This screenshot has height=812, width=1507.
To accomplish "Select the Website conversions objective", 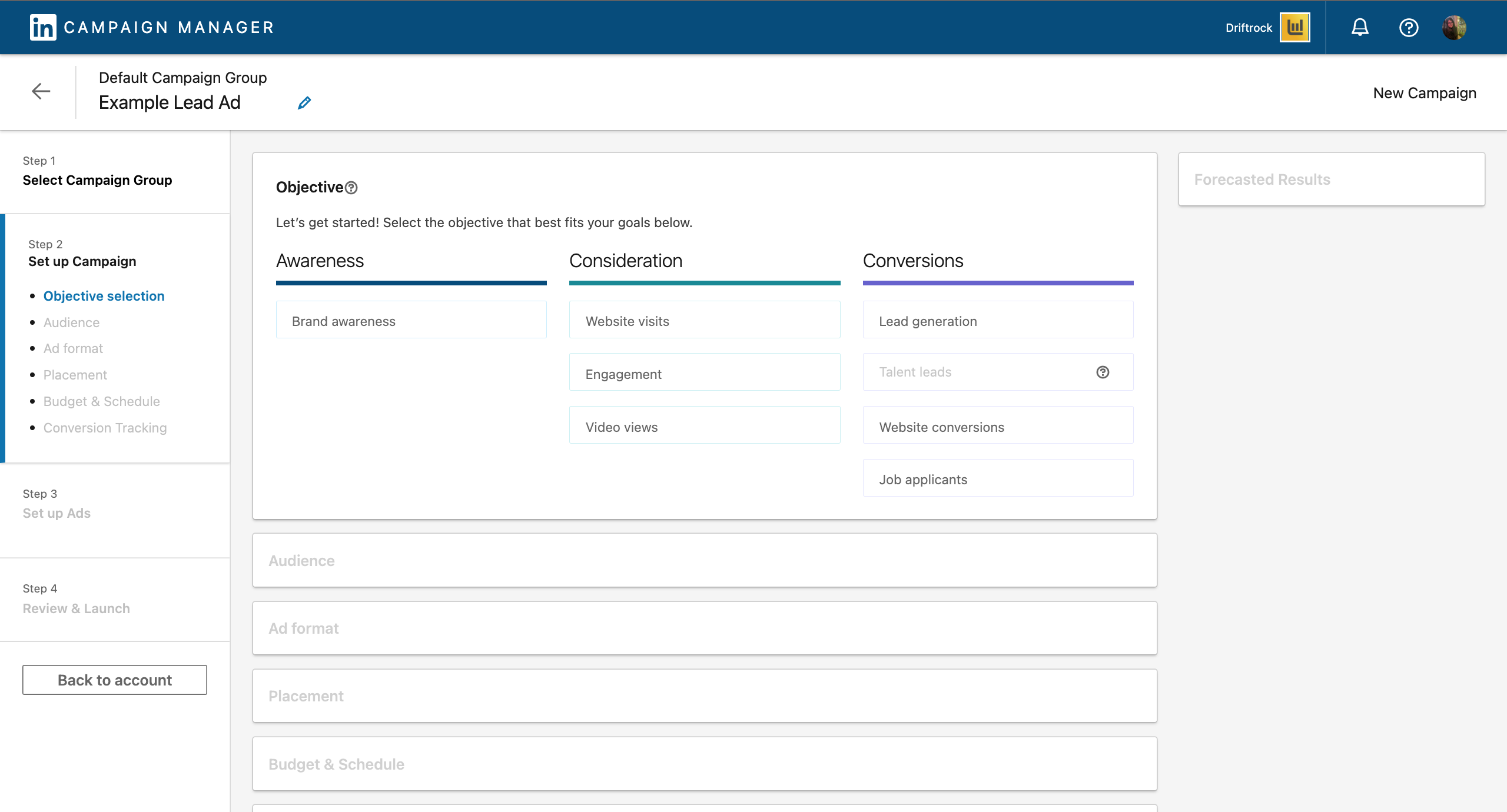I will coord(997,427).
